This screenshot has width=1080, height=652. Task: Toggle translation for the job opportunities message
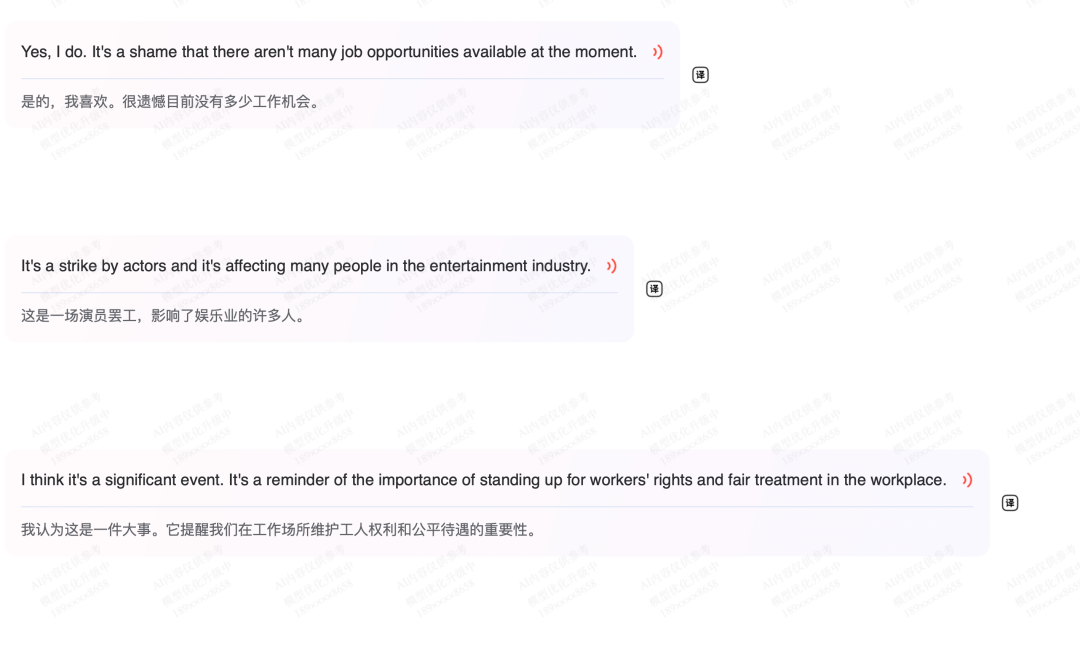(x=700, y=75)
